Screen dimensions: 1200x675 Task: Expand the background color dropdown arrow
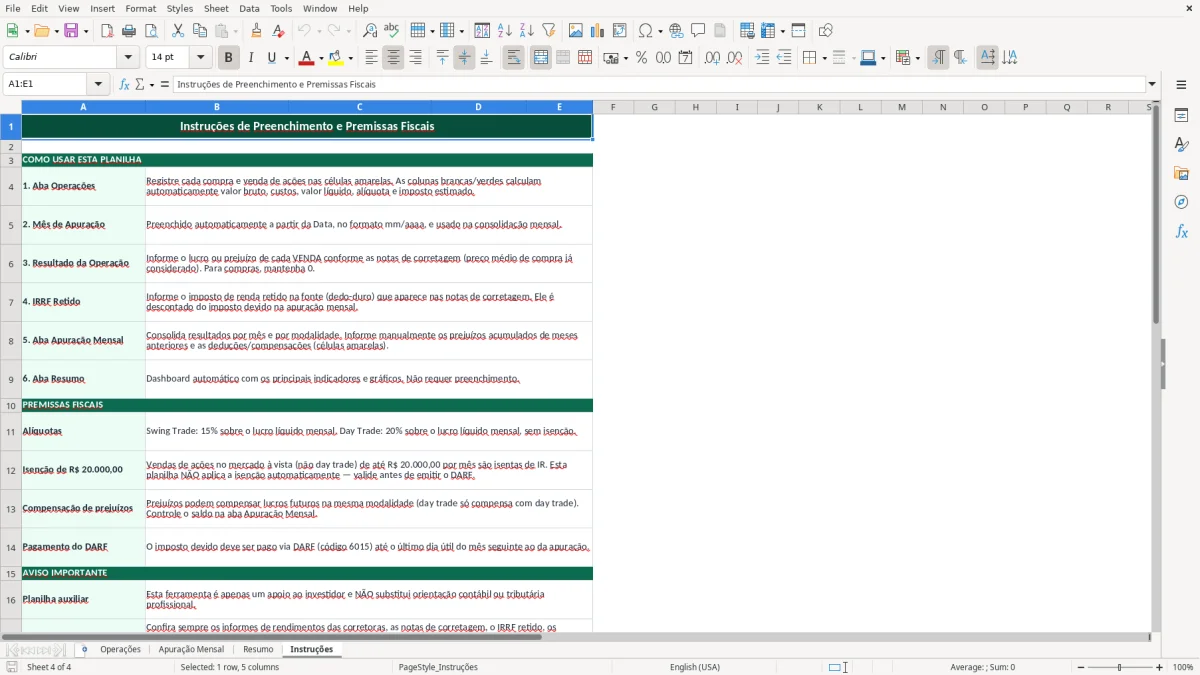351,58
